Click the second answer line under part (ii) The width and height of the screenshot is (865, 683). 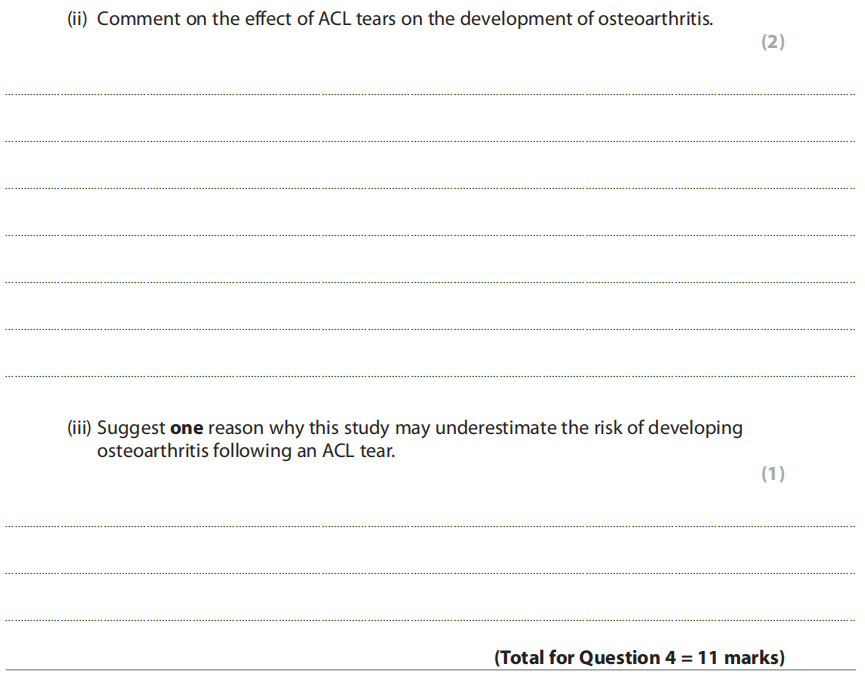tap(430, 141)
